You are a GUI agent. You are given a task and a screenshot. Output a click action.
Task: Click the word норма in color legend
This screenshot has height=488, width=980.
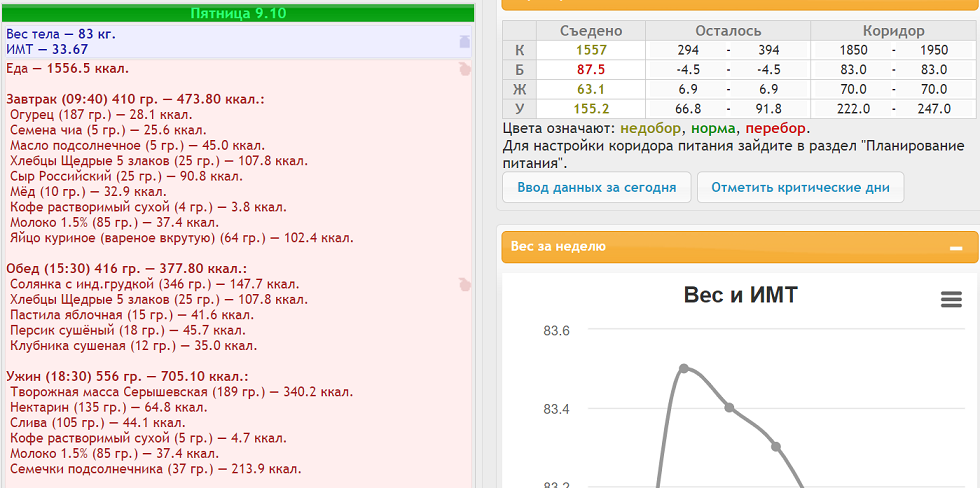712,129
